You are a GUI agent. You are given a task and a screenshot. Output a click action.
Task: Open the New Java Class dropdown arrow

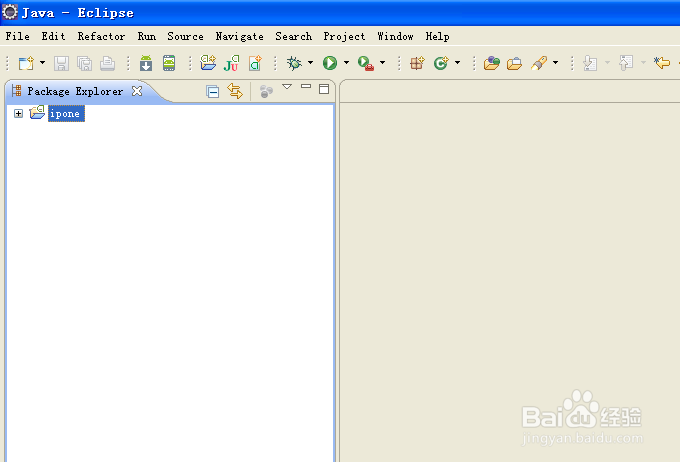coord(458,63)
